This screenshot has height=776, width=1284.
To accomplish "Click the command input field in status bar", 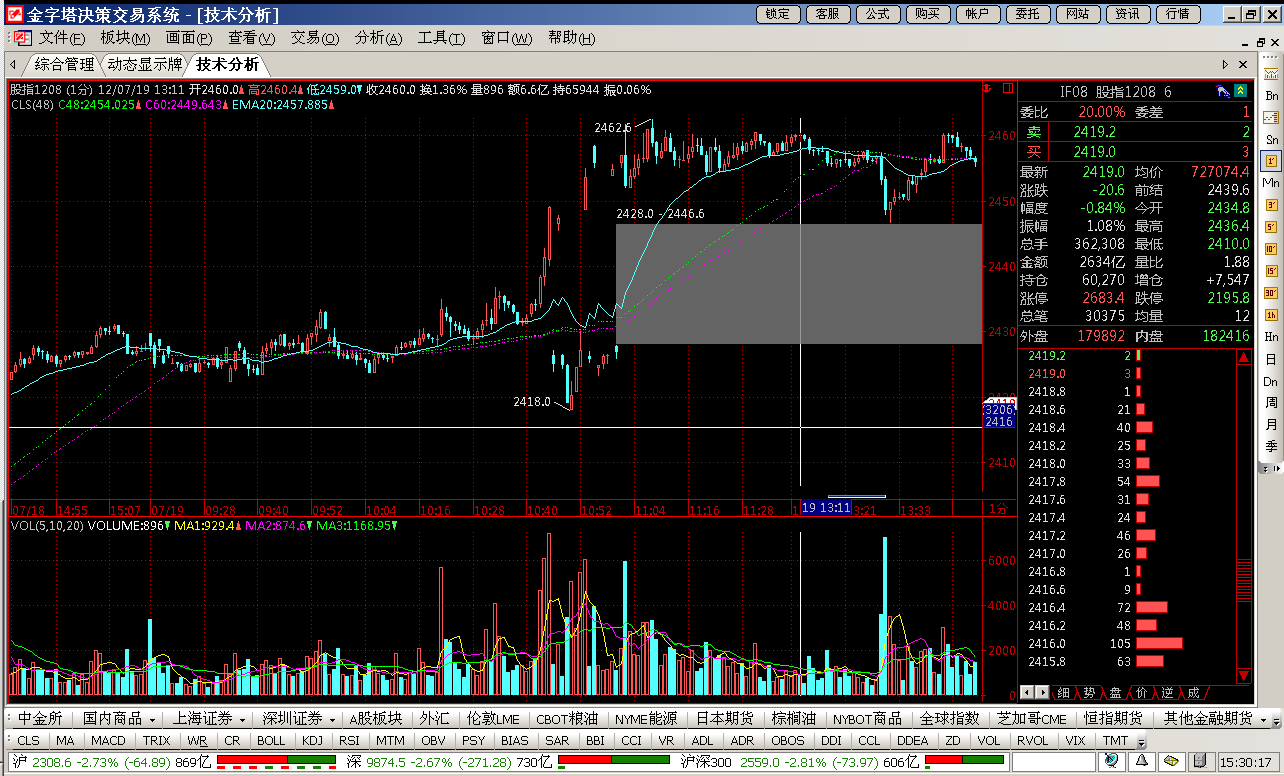I will point(1053,762).
